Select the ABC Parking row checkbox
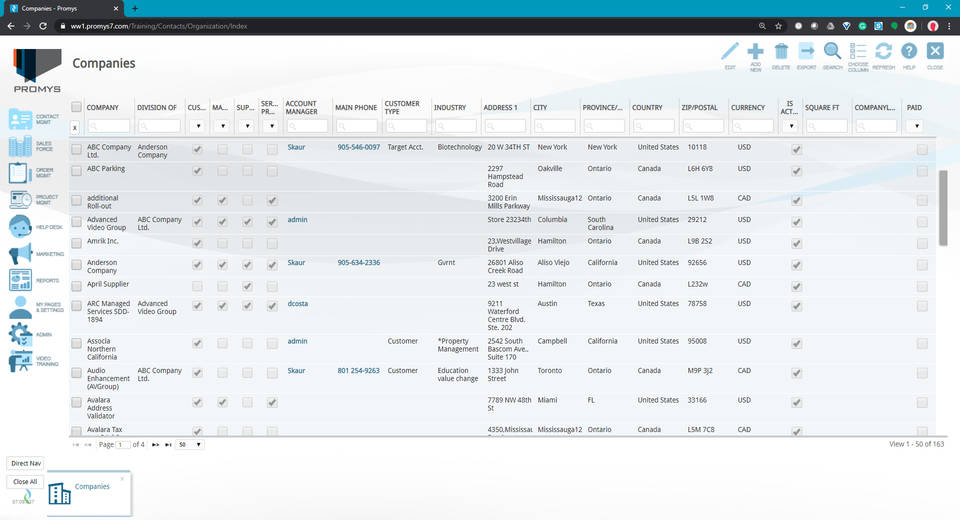 click(x=76, y=171)
